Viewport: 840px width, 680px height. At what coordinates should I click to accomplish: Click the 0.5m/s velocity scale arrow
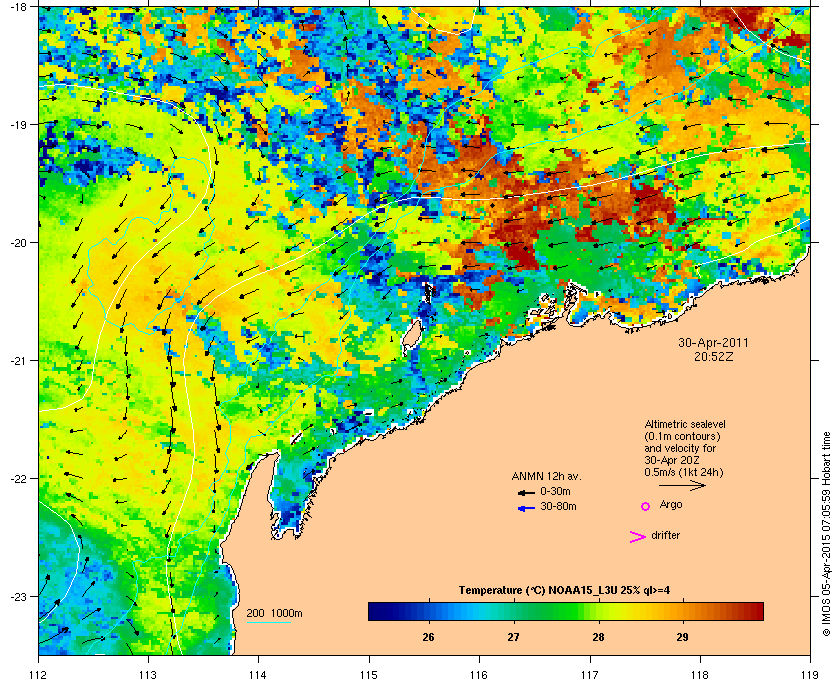tap(682, 485)
